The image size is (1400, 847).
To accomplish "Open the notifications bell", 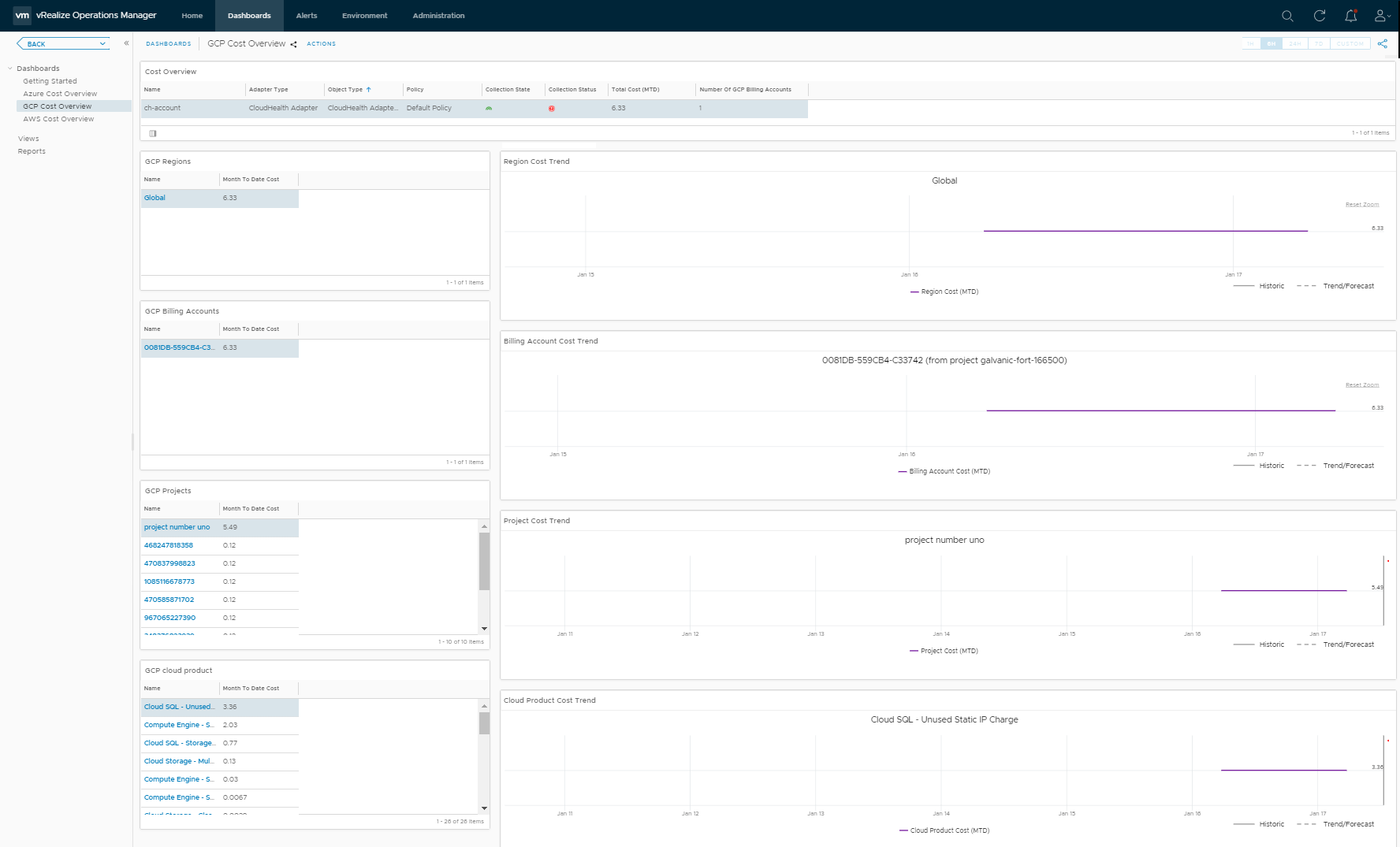I will (x=1350, y=16).
